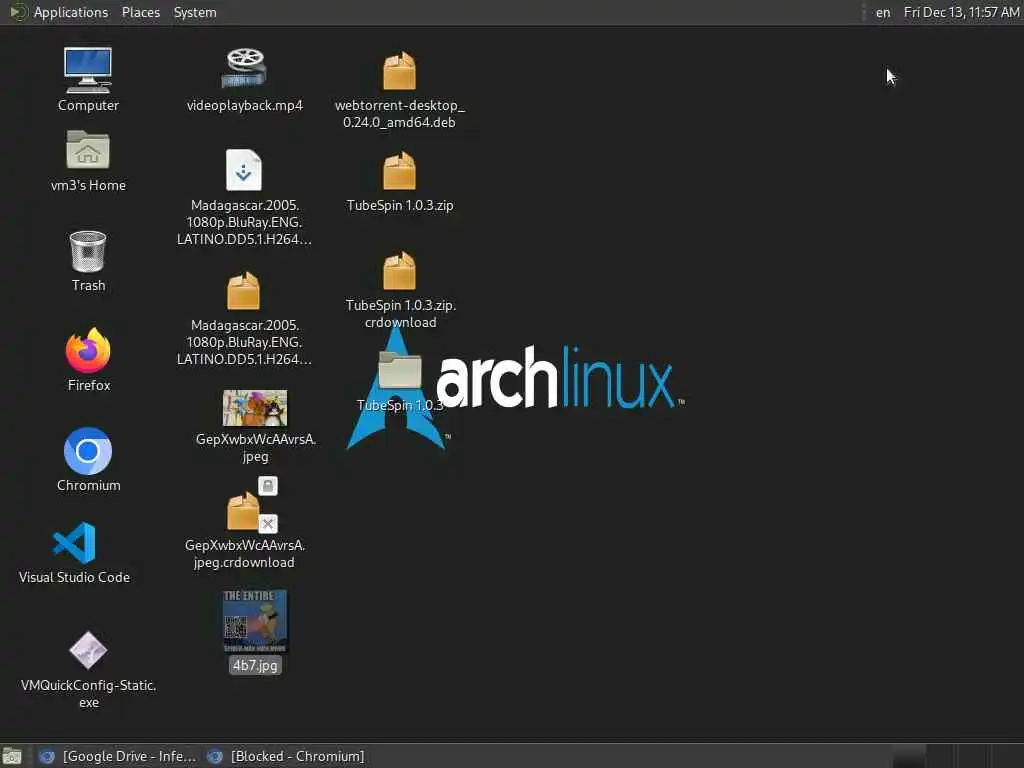Click the videoplayback.mp4 file name label

click(x=244, y=105)
